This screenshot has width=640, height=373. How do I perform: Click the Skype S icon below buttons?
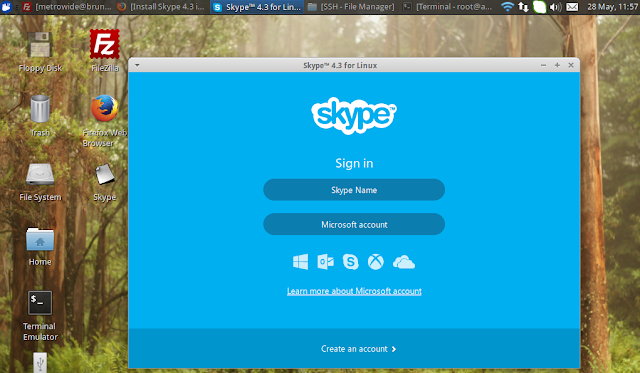(x=350, y=262)
